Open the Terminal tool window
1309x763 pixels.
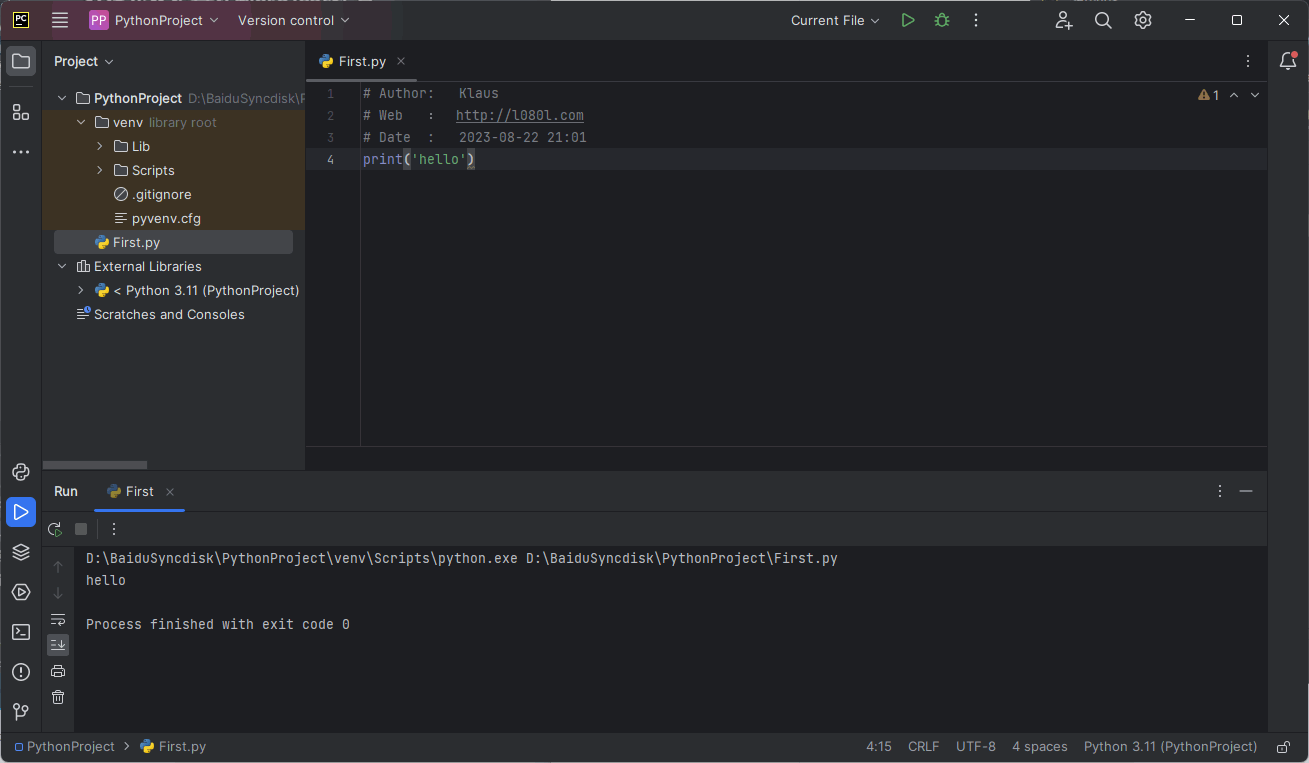[x=21, y=632]
